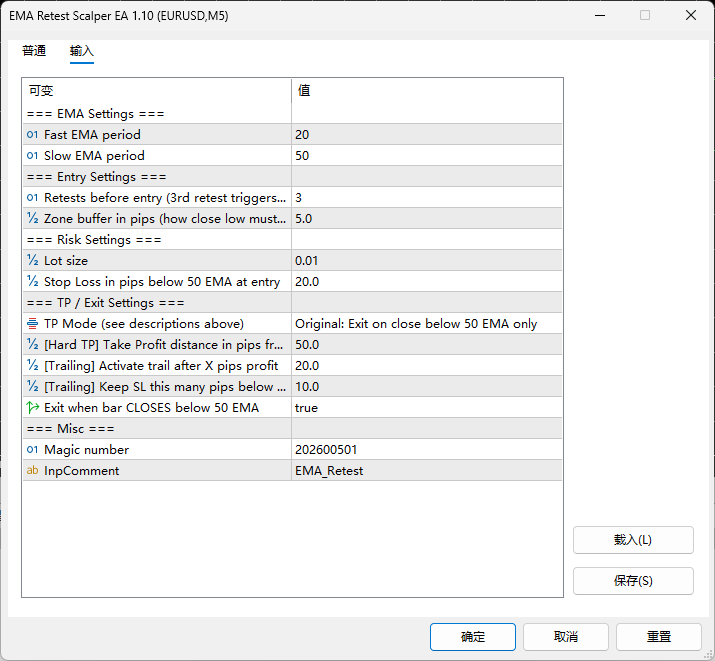This screenshot has height=661, width=715.
Task: Click enum icon beside TP Mode
Action: (x=32, y=324)
